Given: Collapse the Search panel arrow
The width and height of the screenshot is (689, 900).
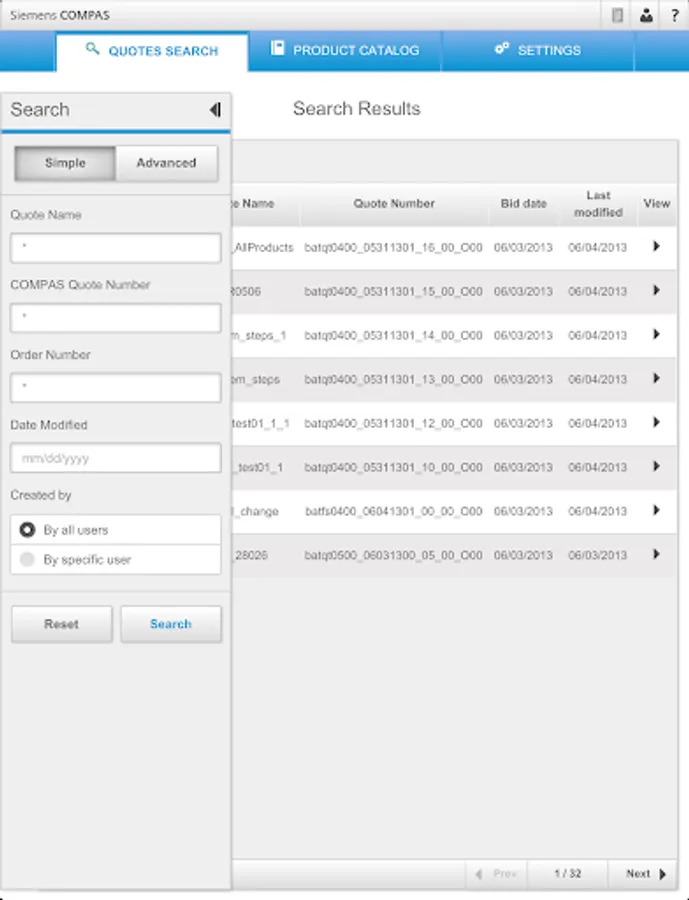Looking at the screenshot, I should point(215,110).
